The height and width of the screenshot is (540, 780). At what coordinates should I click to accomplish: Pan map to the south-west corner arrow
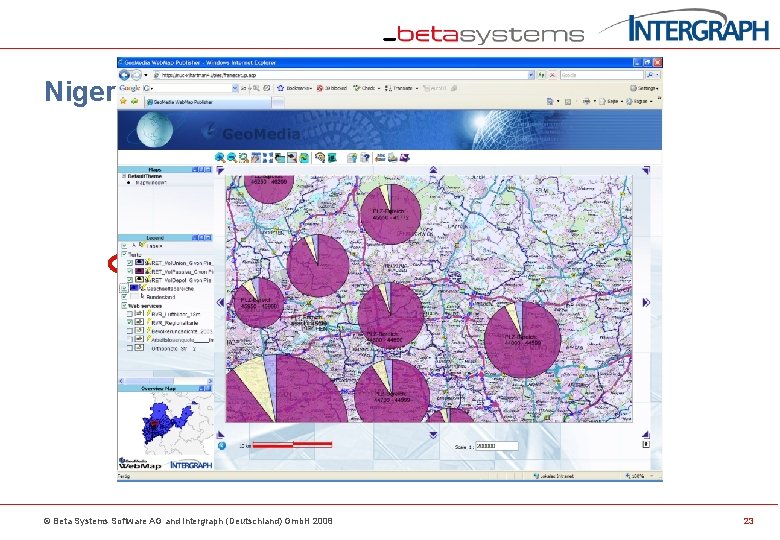pyautogui.click(x=220, y=435)
